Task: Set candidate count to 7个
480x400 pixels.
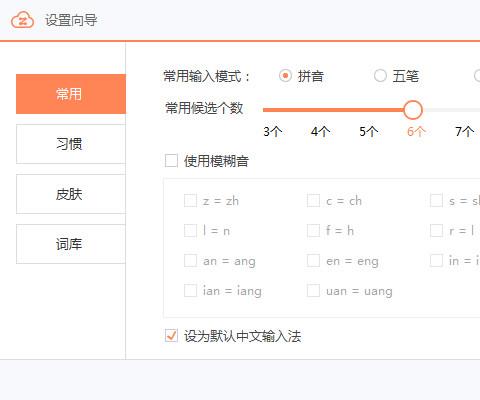Action: click(x=465, y=132)
